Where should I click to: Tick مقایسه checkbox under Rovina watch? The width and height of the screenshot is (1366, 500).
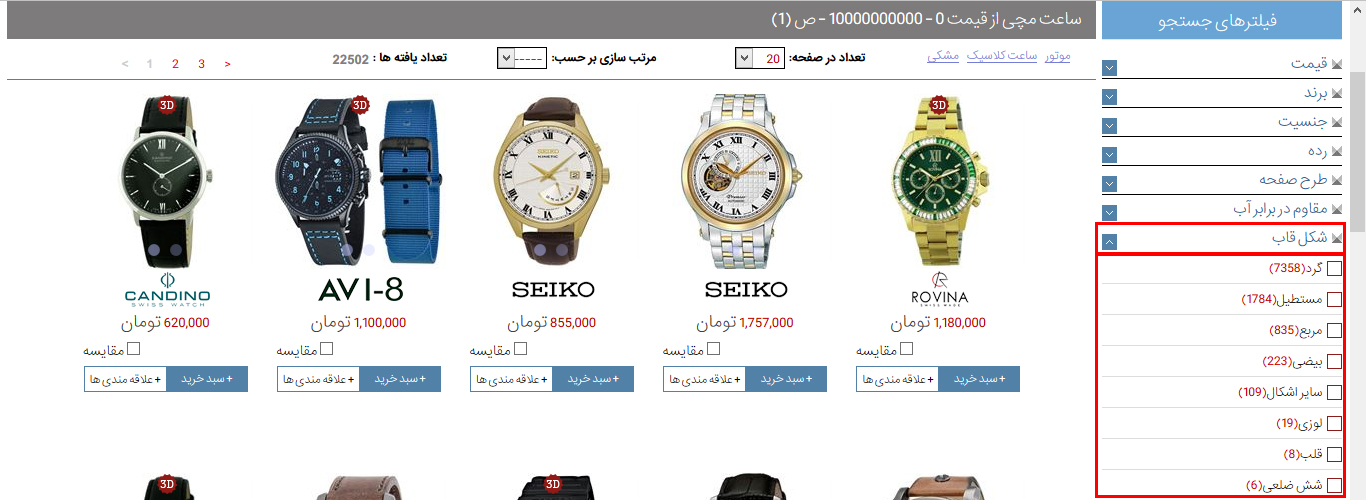pyautogui.click(x=906, y=349)
